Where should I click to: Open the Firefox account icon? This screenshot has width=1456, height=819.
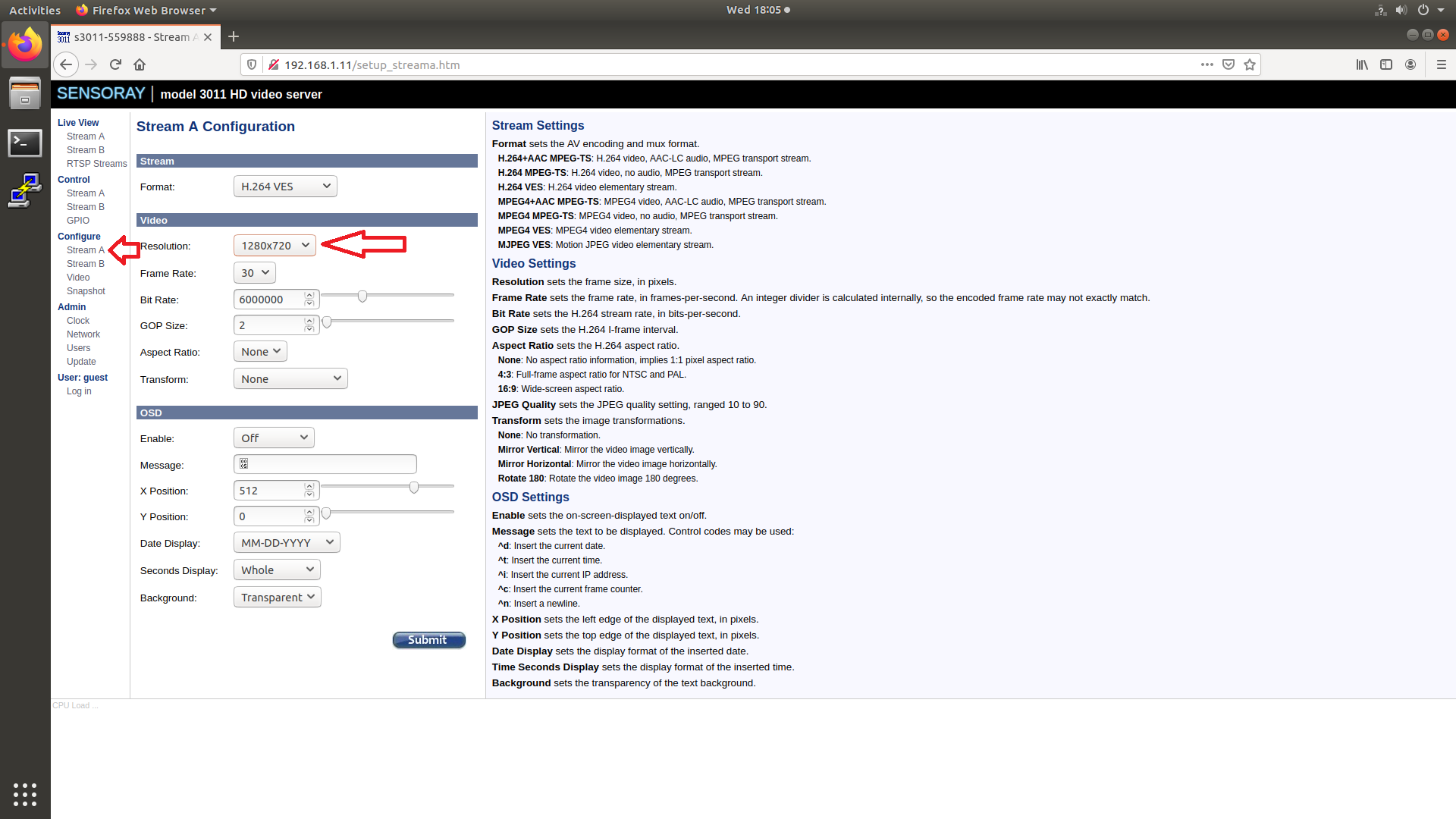coord(1410,64)
